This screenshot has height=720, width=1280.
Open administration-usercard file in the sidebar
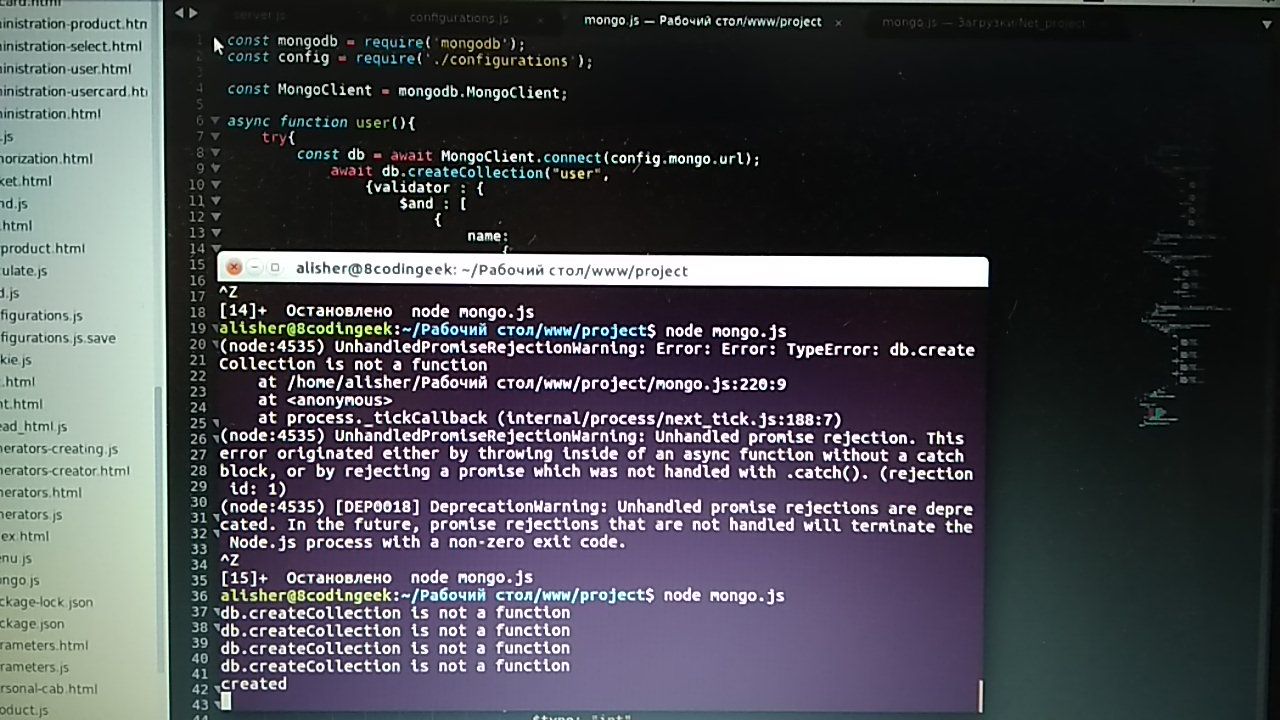tap(74, 91)
